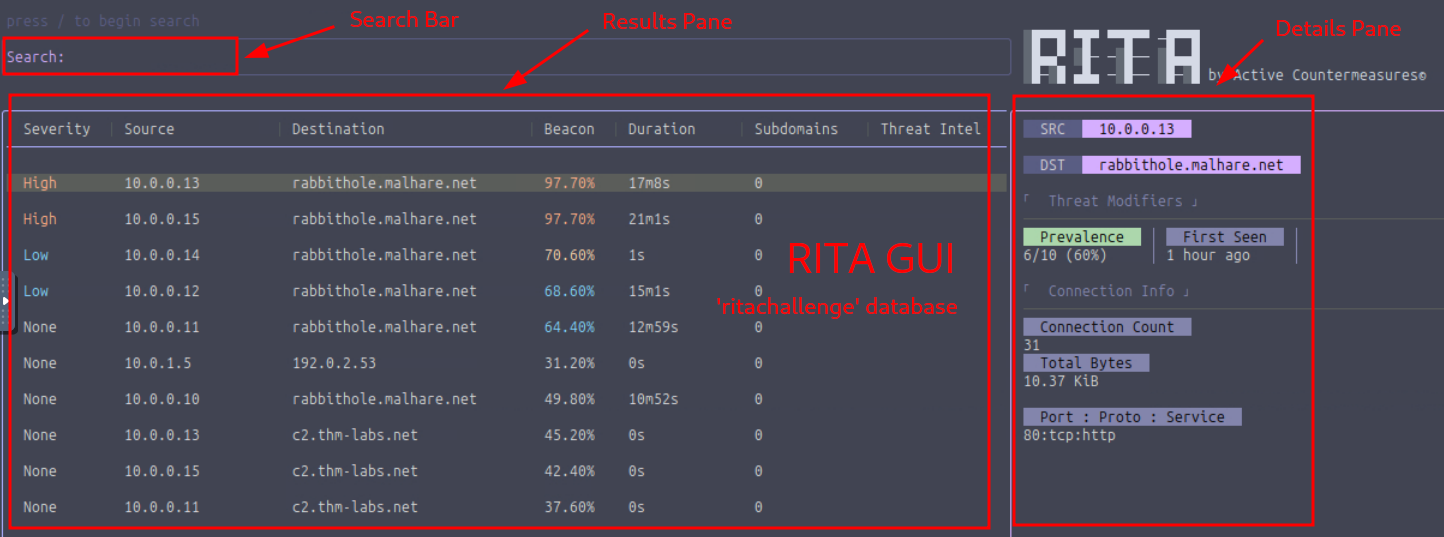
Task: Click the First Seen badge
Action: [1224, 237]
